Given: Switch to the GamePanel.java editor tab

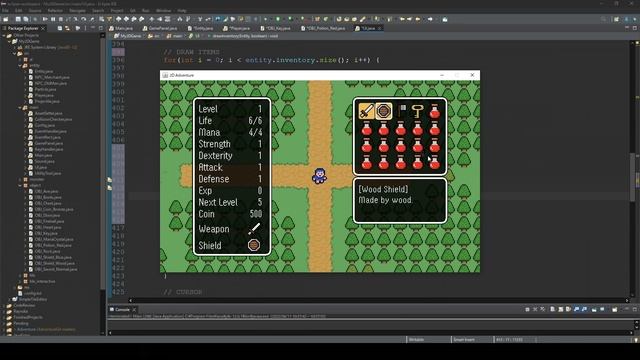Looking at the screenshot, I should point(160,28).
